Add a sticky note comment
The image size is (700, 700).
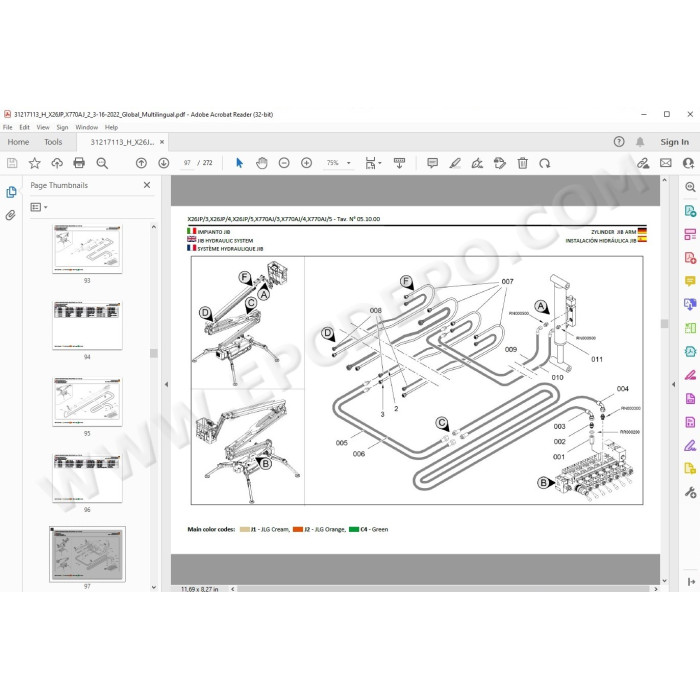pos(432,163)
